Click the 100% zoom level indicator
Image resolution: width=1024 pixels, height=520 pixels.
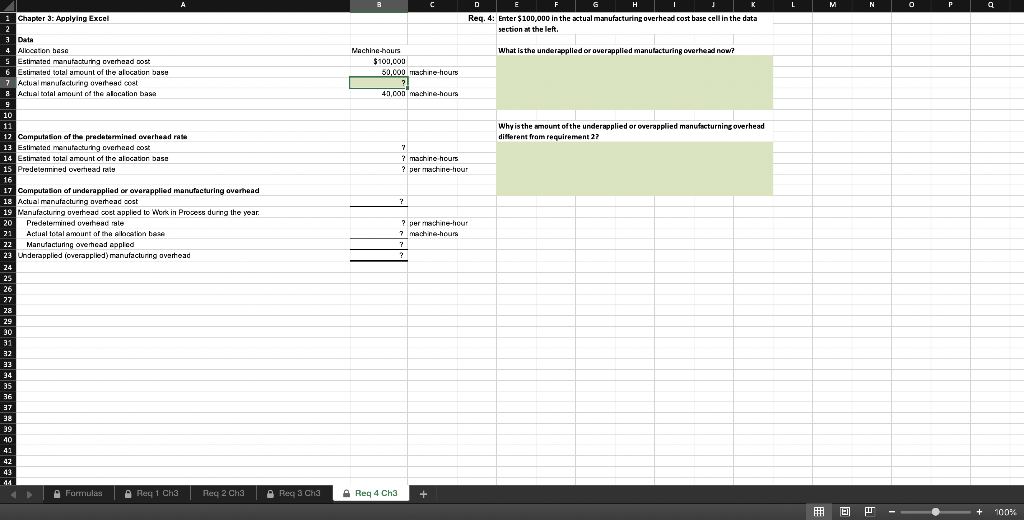(x=1005, y=512)
